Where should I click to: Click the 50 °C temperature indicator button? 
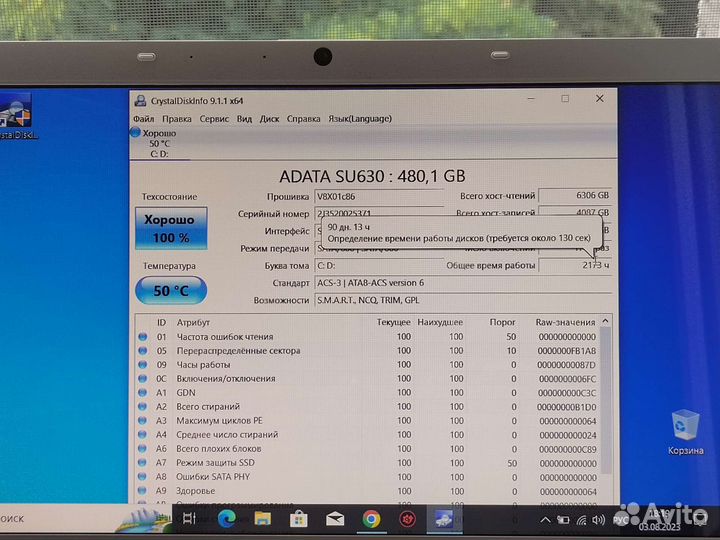[171, 290]
